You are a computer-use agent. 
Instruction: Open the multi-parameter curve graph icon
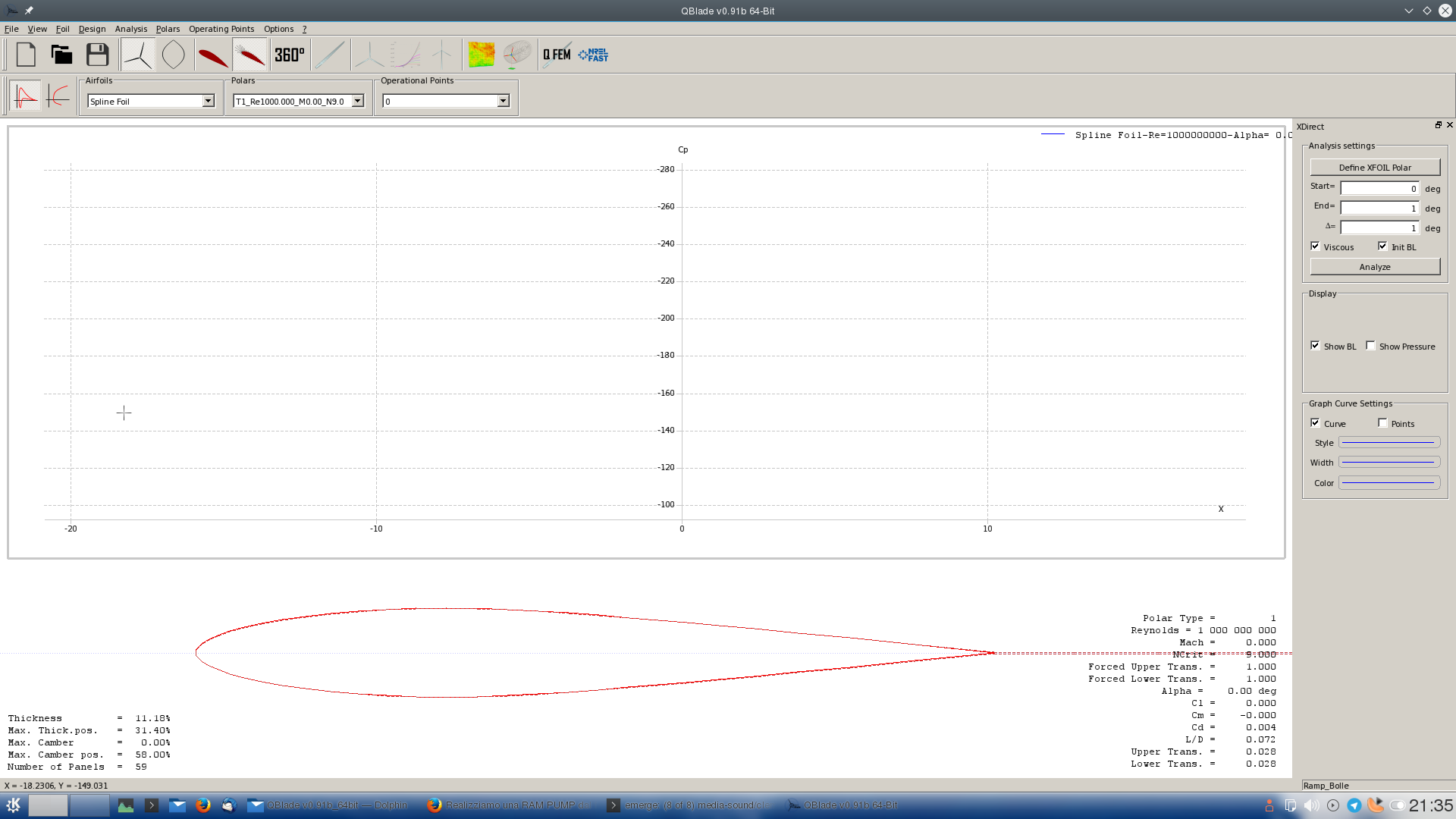pyautogui.click(x=406, y=55)
